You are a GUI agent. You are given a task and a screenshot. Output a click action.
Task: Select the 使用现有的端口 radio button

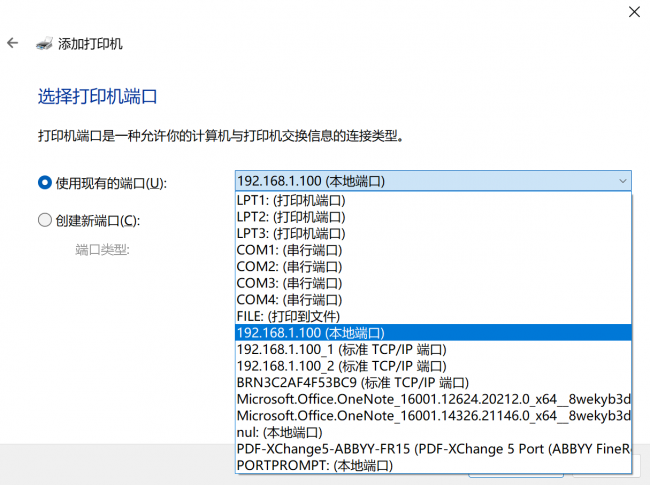coord(45,183)
